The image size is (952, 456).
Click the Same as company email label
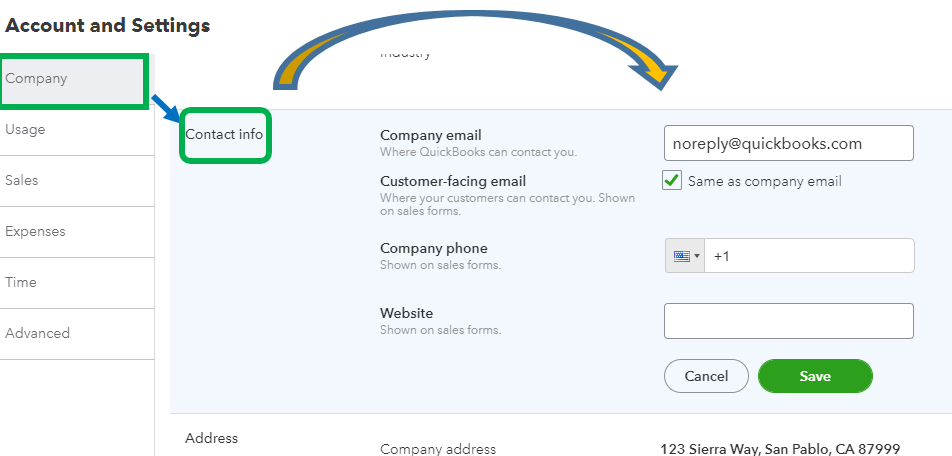764,181
